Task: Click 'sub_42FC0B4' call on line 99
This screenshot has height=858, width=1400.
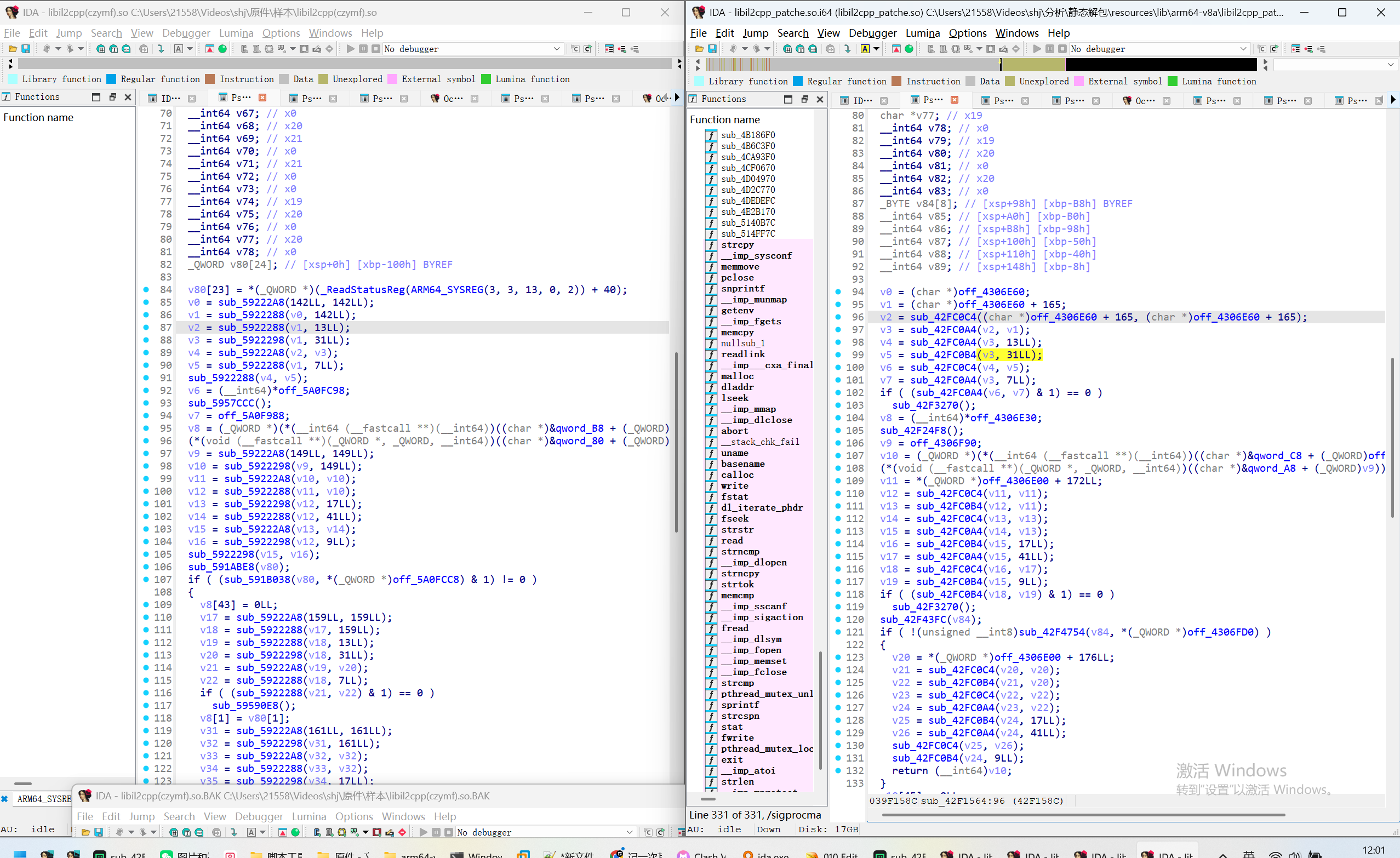Action: pos(942,355)
